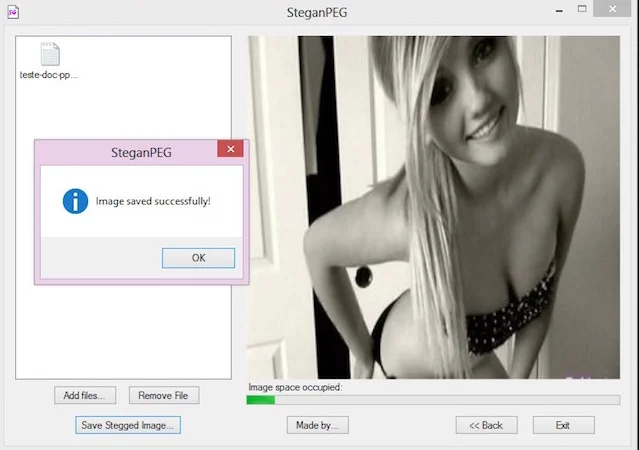The height and width of the screenshot is (450, 639).
Task: Click the image space occupied progress bar
Action: (433, 400)
